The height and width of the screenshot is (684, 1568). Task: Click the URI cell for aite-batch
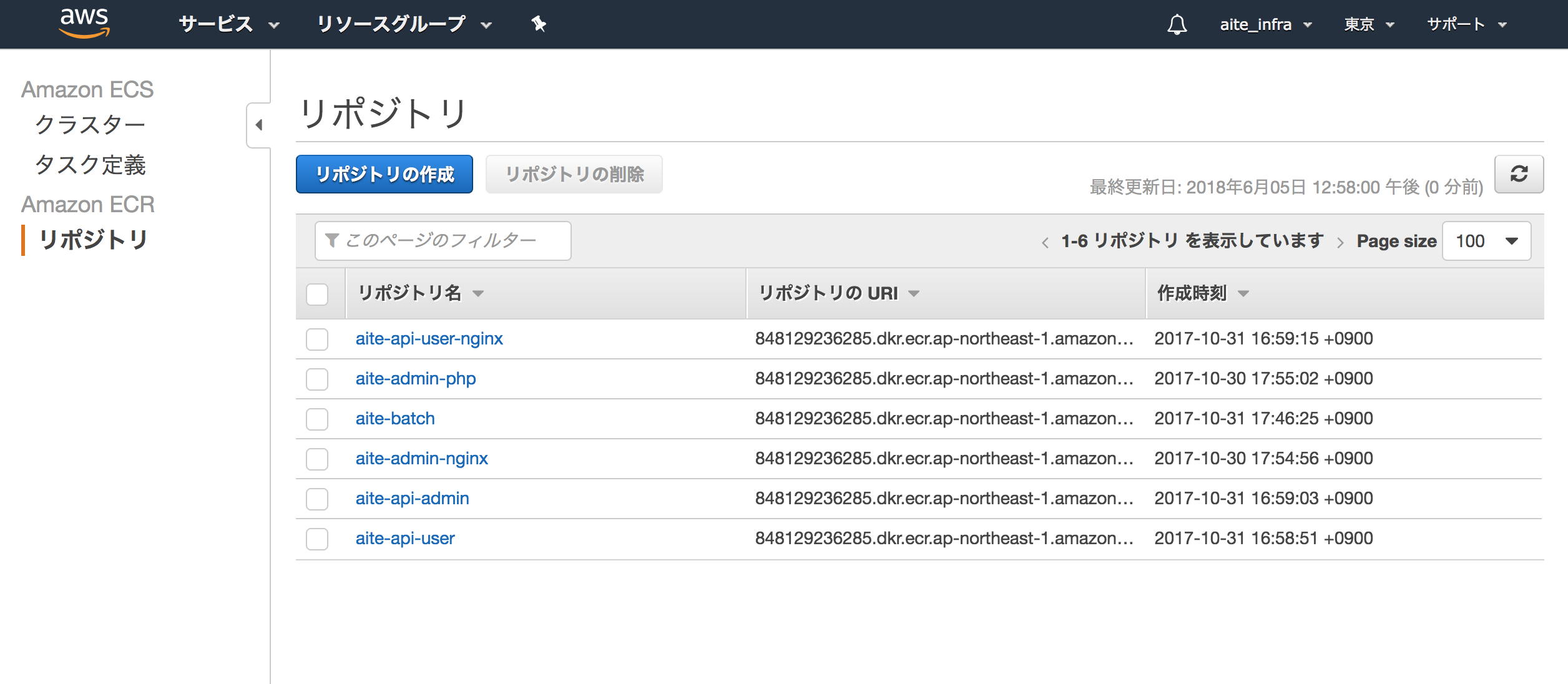click(944, 419)
